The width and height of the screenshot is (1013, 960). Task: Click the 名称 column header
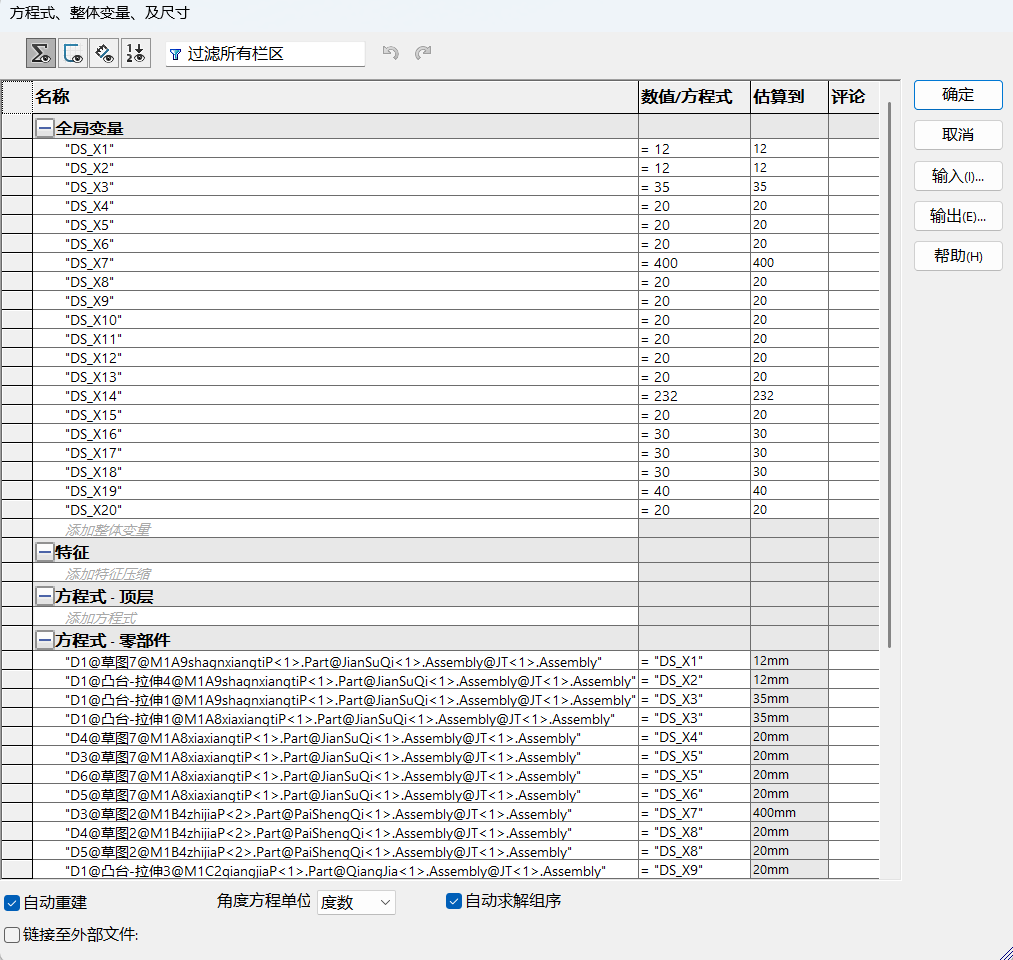tap(335, 97)
